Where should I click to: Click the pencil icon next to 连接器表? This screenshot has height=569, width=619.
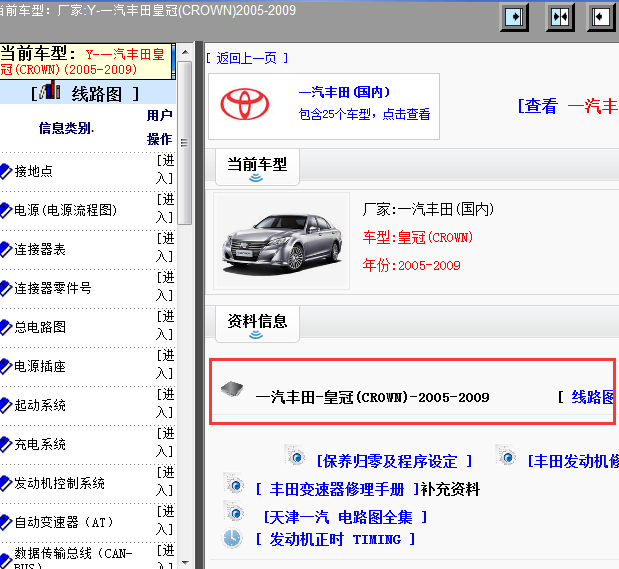click(6, 249)
